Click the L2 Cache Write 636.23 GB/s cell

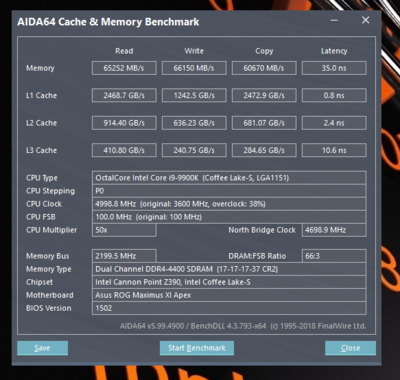pos(194,123)
